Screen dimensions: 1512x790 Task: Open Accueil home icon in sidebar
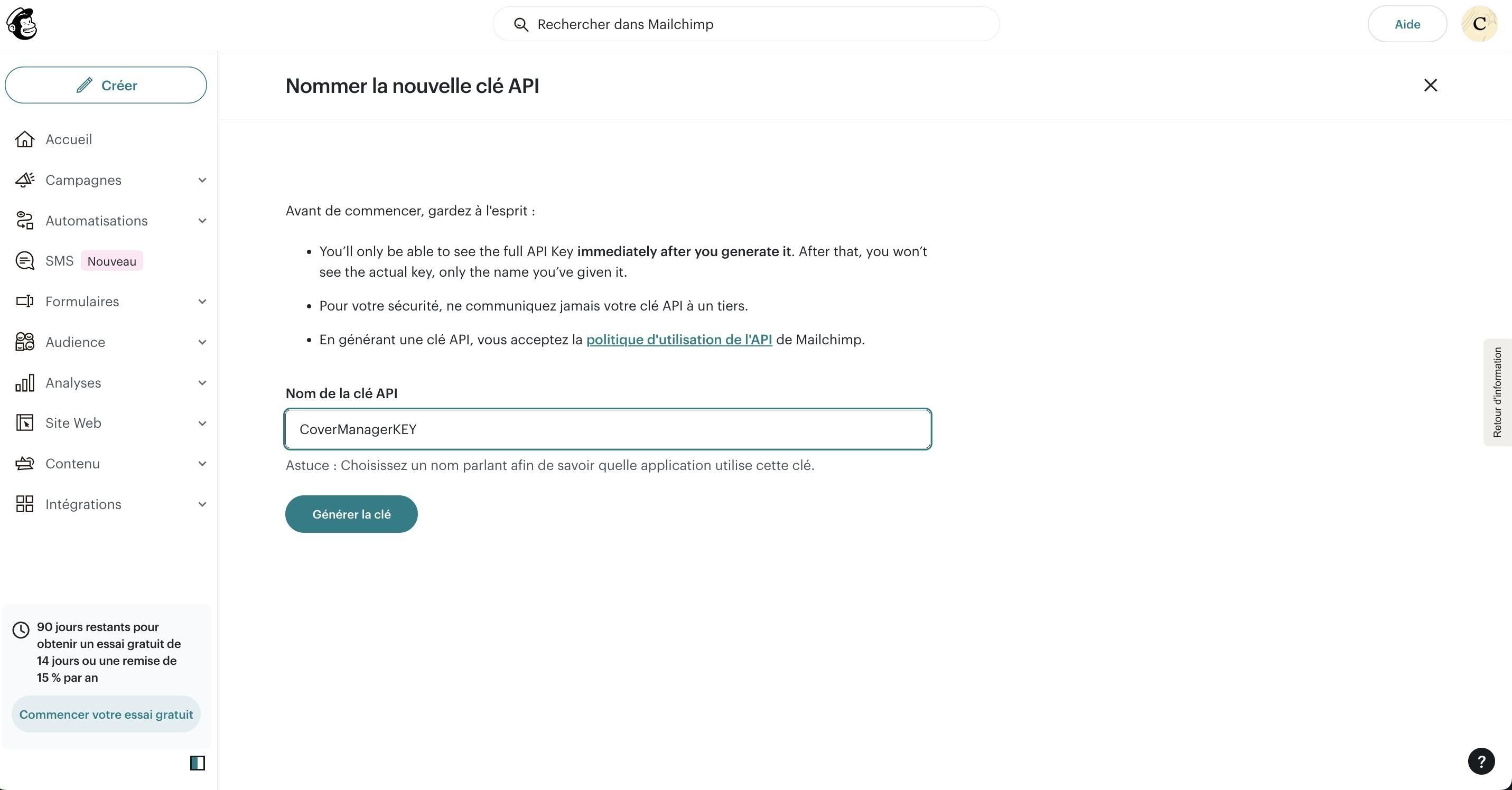tap(25, 139)
